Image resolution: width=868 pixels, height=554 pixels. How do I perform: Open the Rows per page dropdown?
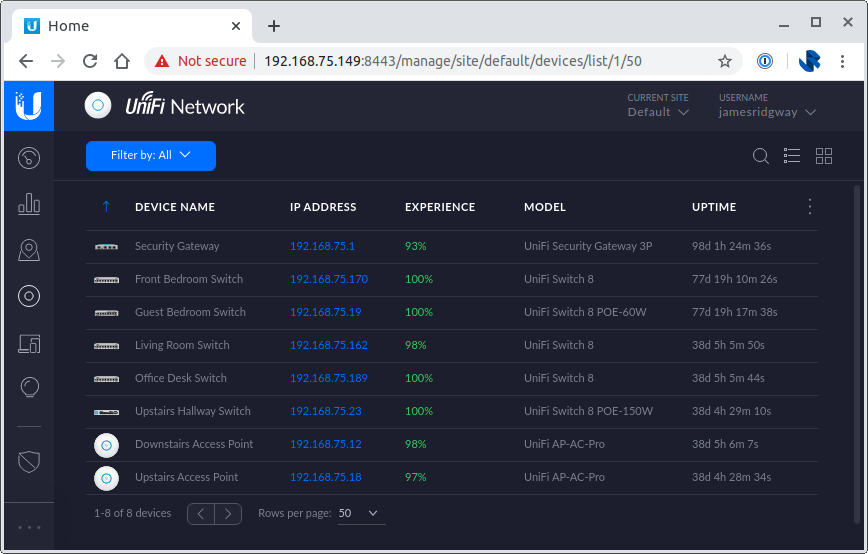click(x=361, y=513)
